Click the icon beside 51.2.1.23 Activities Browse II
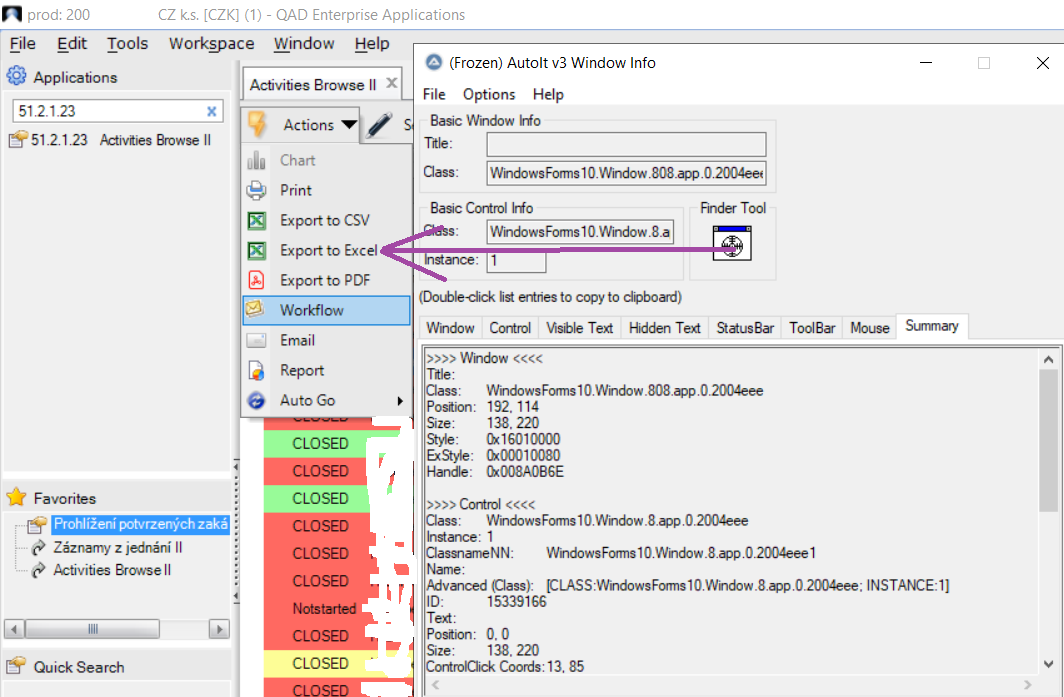 (x=18, y=140)
